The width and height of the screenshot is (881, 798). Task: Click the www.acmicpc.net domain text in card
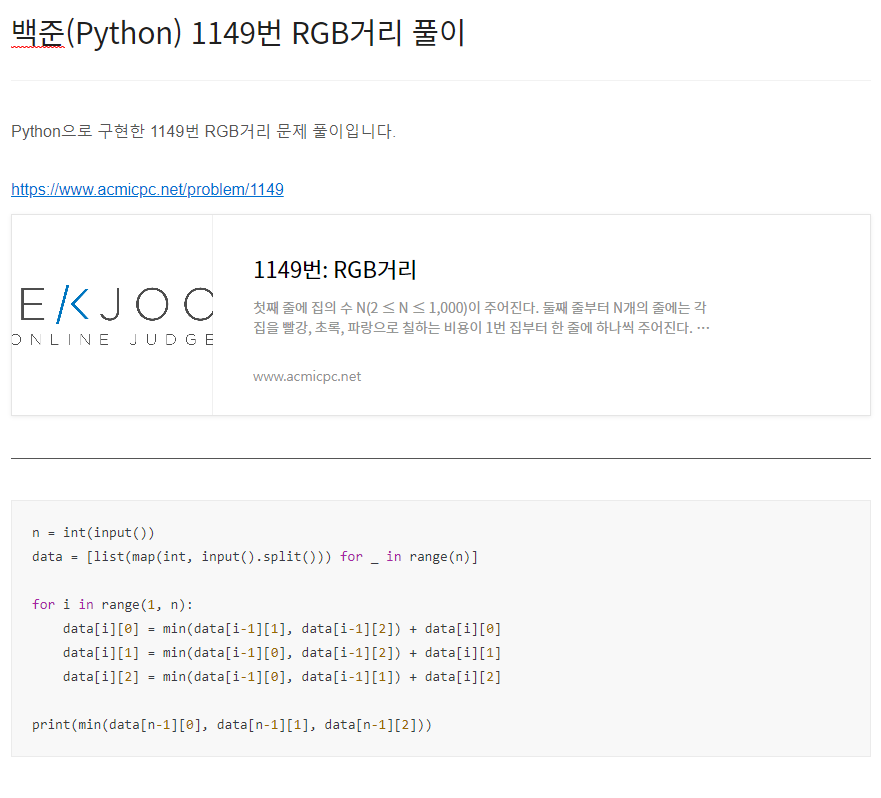pyautogui.click(x=307, y=377)
